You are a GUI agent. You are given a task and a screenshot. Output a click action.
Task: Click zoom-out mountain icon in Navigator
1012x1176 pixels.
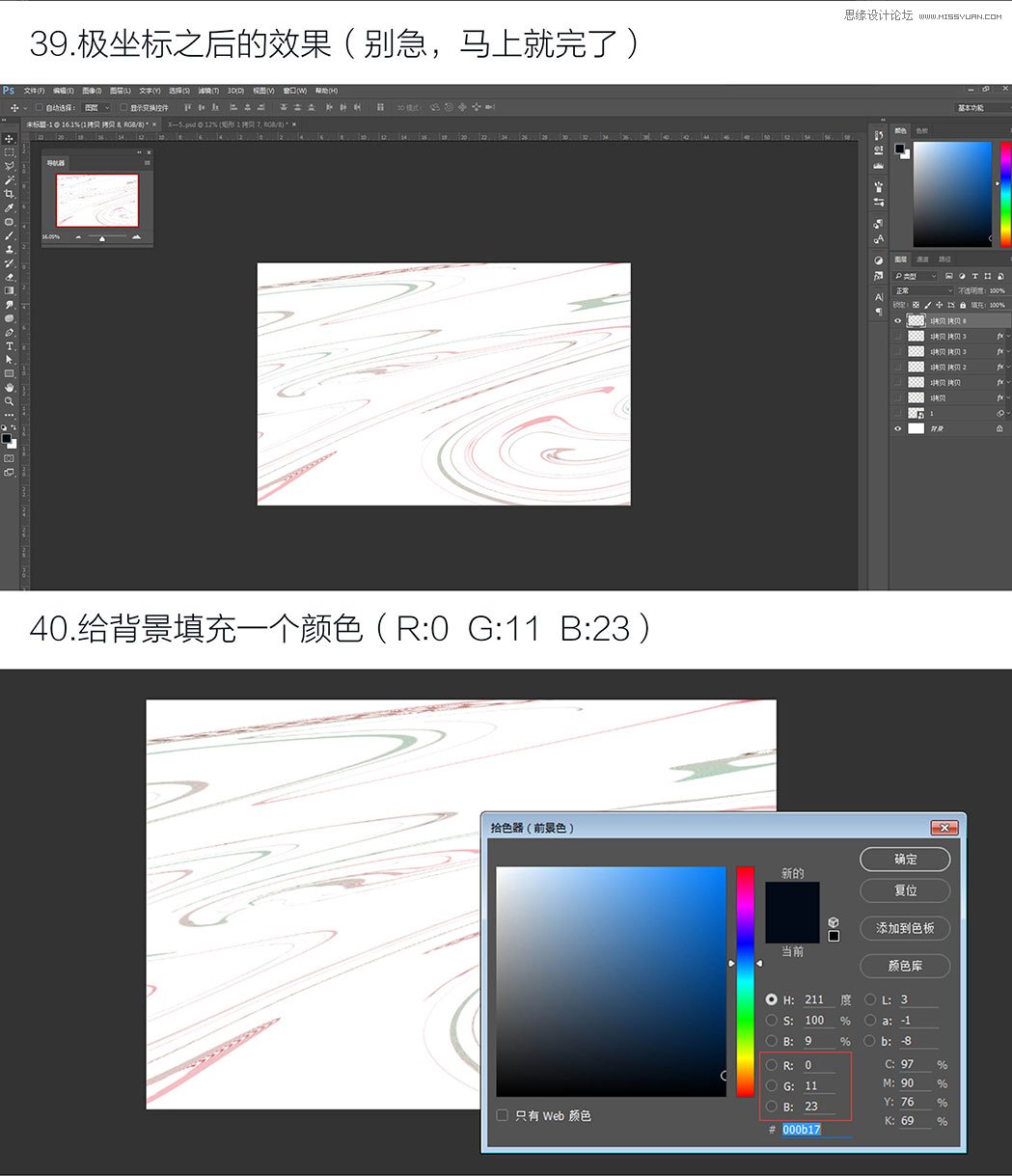78,236
